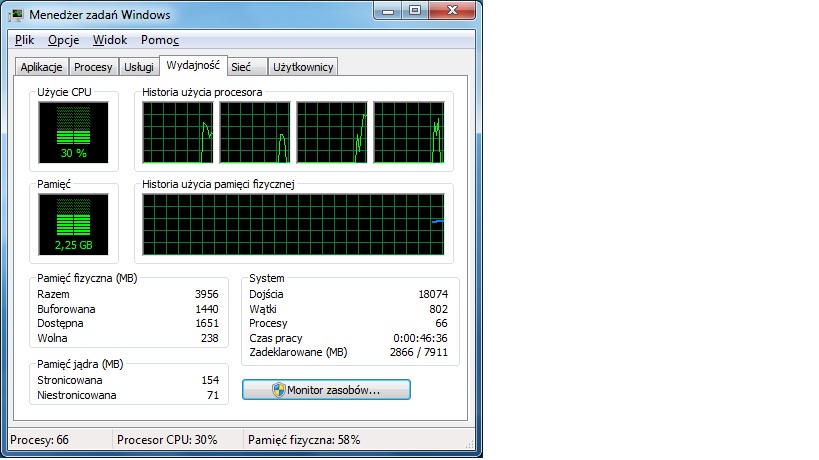Switch to the Użytkownicy tab
The height and width of the screenshot is (460, 819).
[303, 67]
